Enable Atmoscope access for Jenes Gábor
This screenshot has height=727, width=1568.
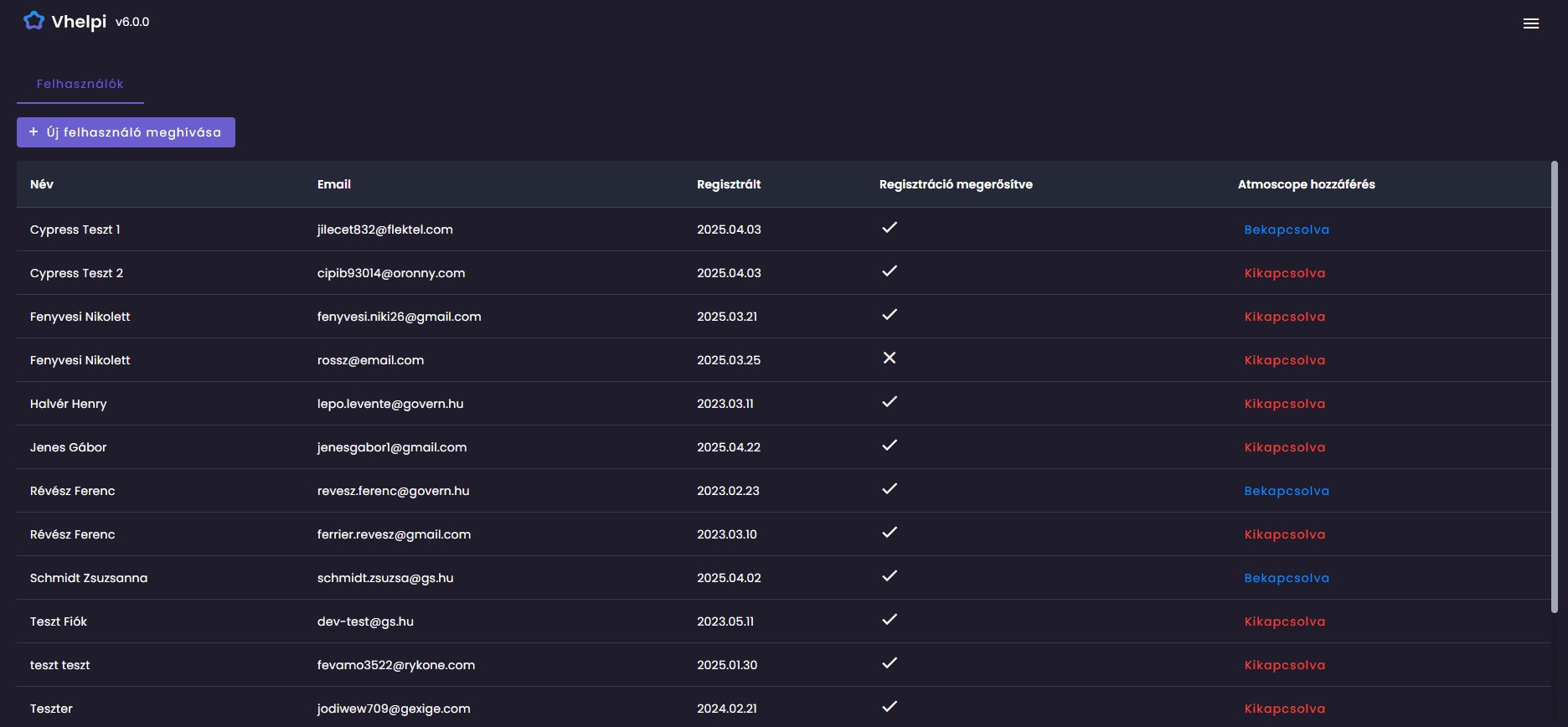(x=1285, y=447)
